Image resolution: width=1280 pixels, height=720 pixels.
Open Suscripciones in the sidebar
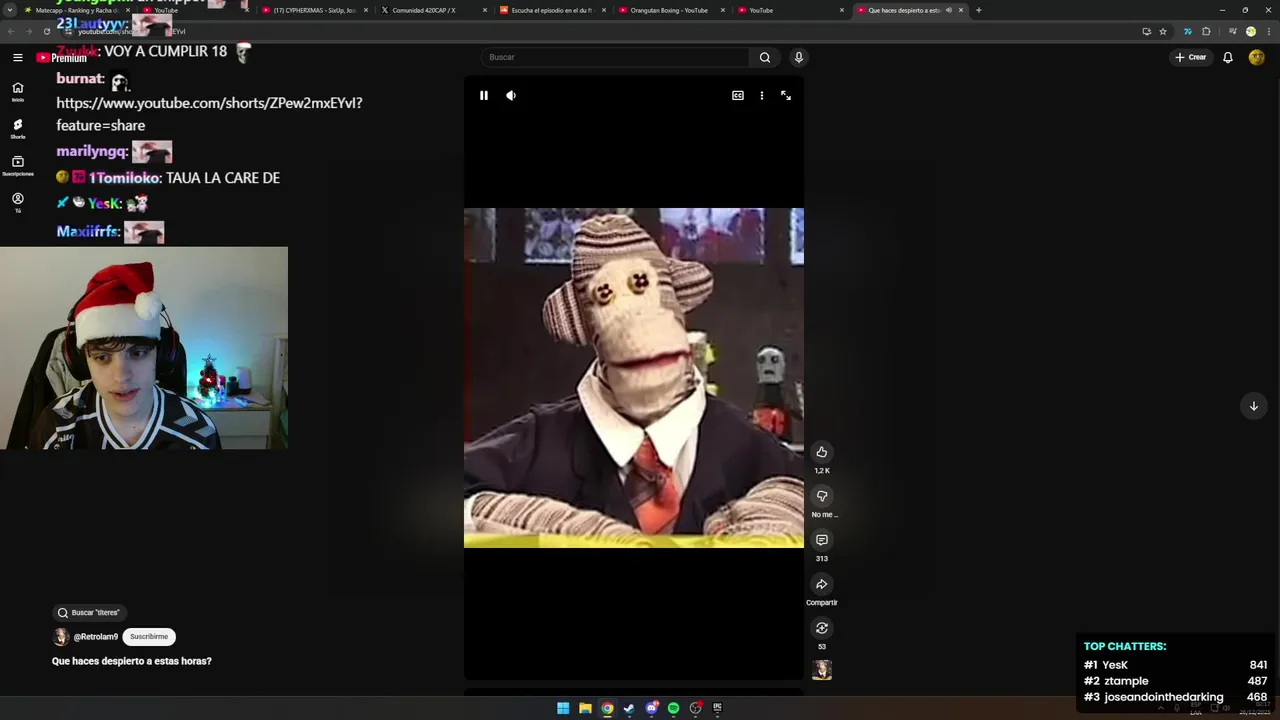click(x=18, y=165)
